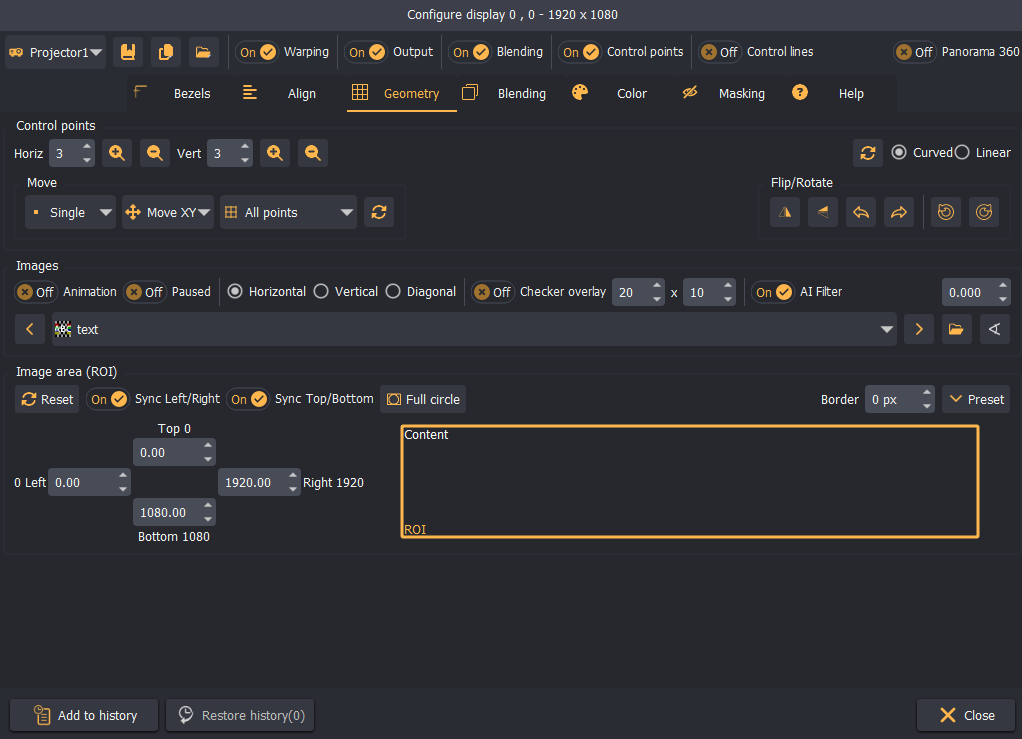Image resolution: width=1022 pixels, height=739 pixels.
Task: Zoom in horizontal control points
Action: (x=117, y=153)
